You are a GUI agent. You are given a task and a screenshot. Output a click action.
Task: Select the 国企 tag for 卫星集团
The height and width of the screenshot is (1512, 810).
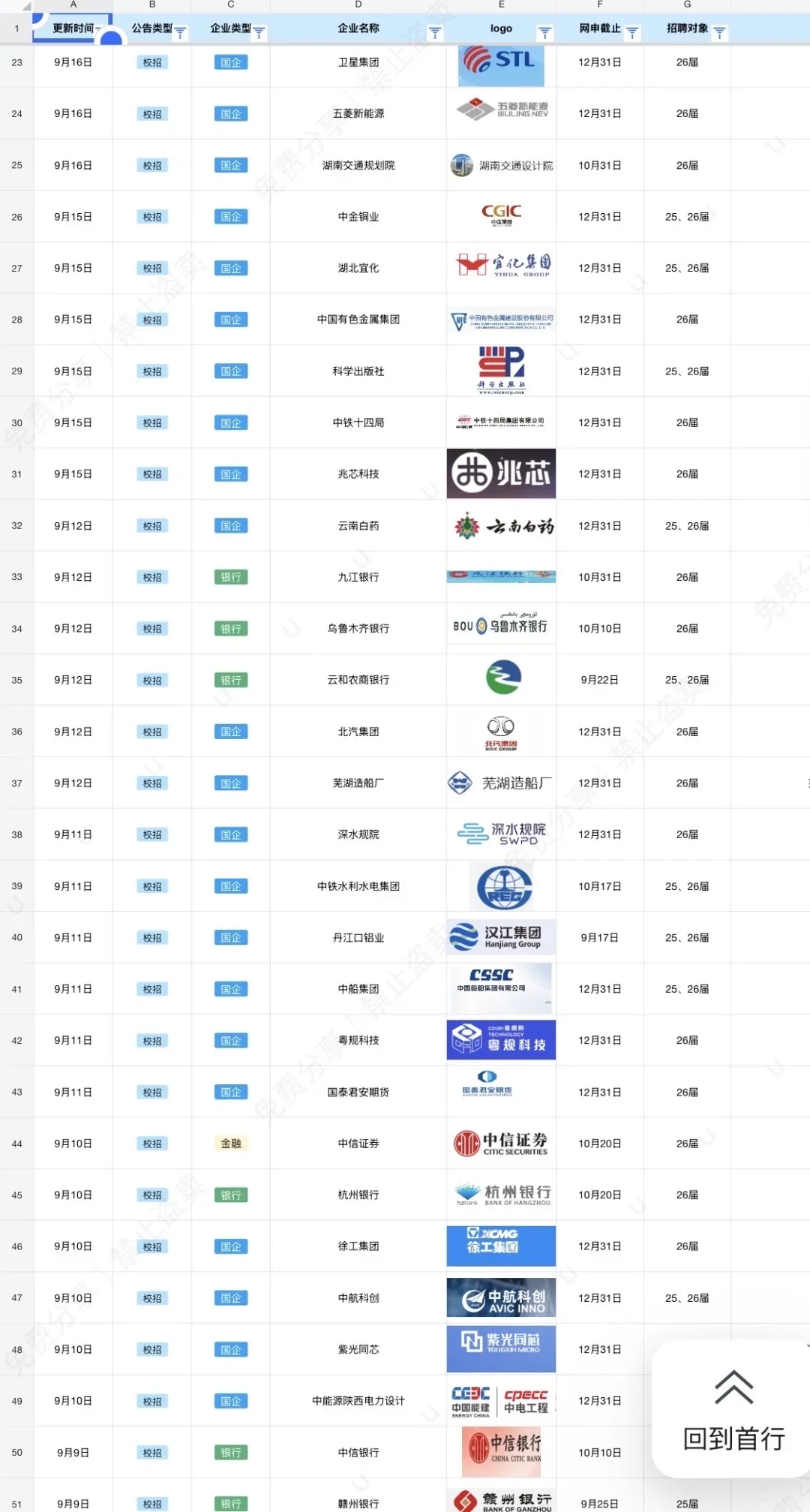click(x=231, y=62)
